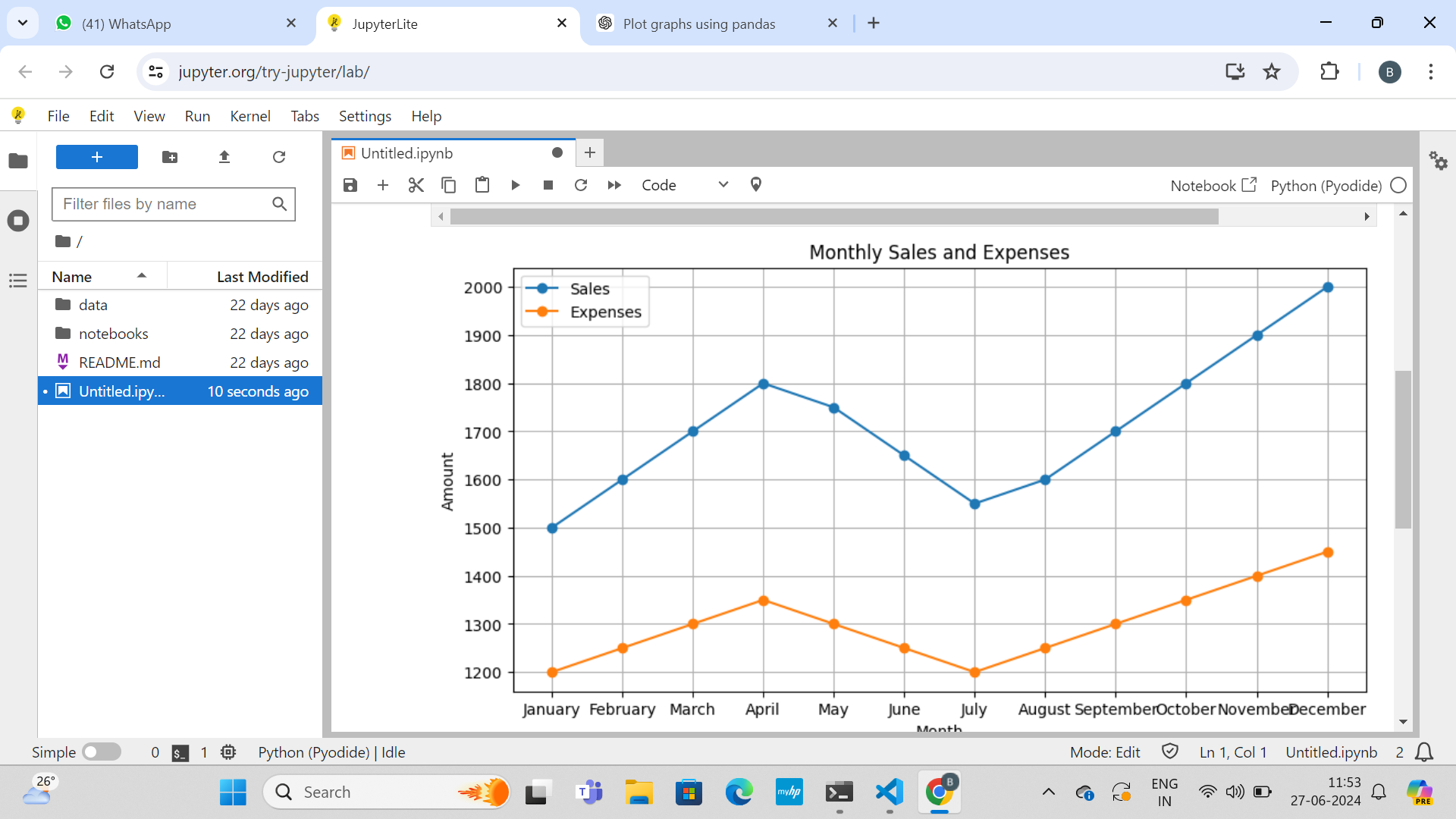Run the selected cell with play icon
This screenshot has width=1456, height=819.
pos(516,185)
